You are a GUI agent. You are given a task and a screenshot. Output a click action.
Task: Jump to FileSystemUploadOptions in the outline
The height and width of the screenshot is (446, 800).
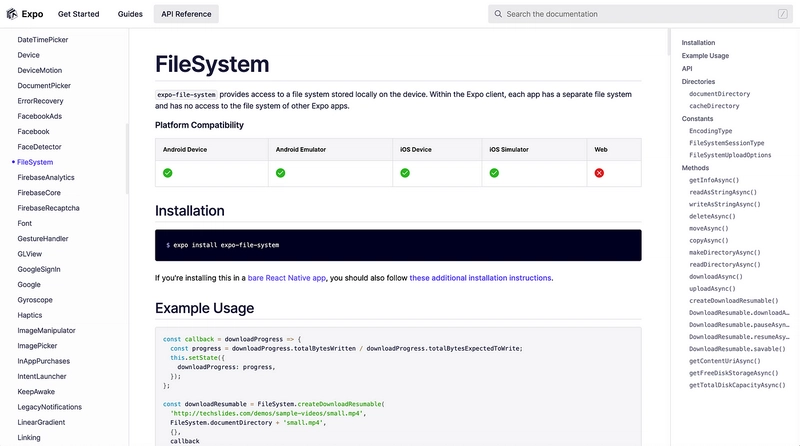pos(730,155)
